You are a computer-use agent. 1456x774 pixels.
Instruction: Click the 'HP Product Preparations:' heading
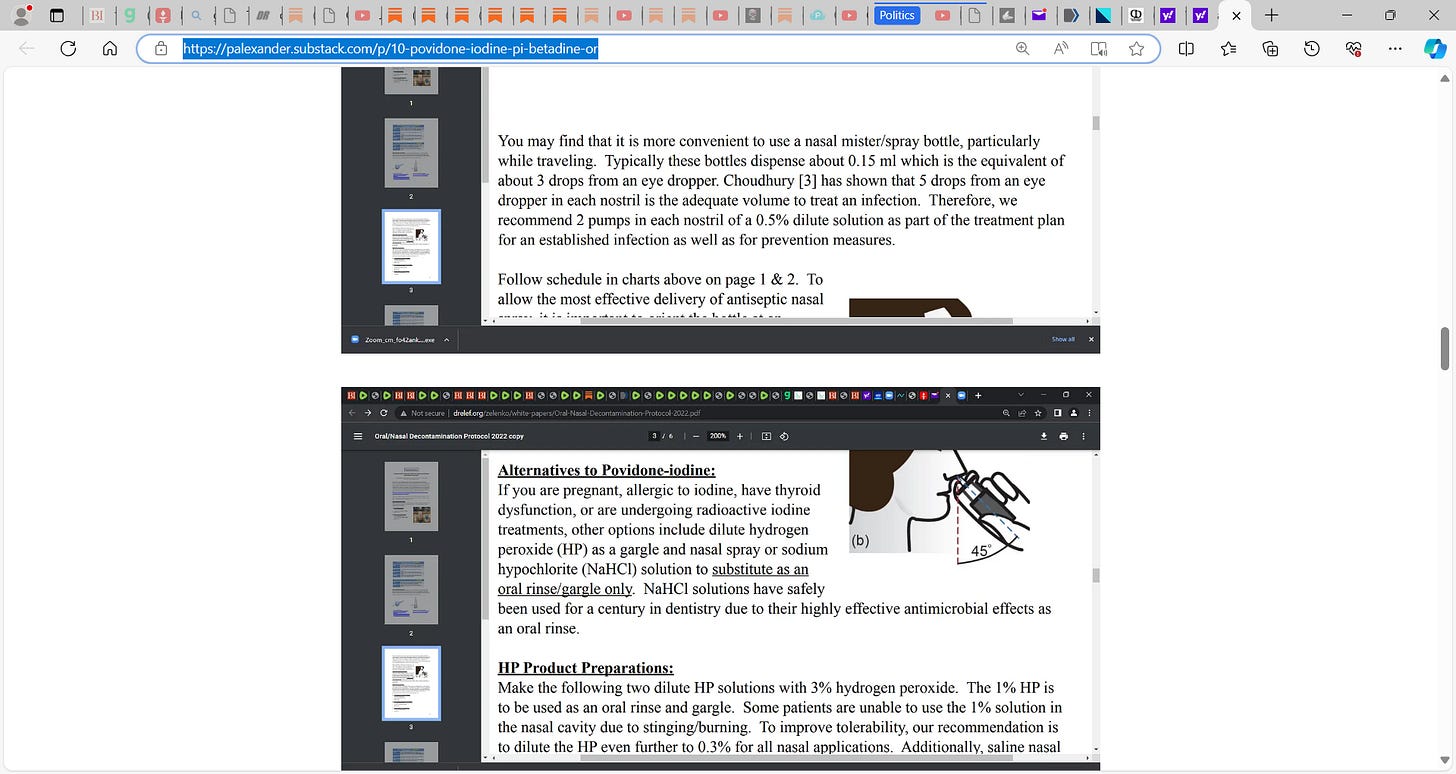pos(586,667)
